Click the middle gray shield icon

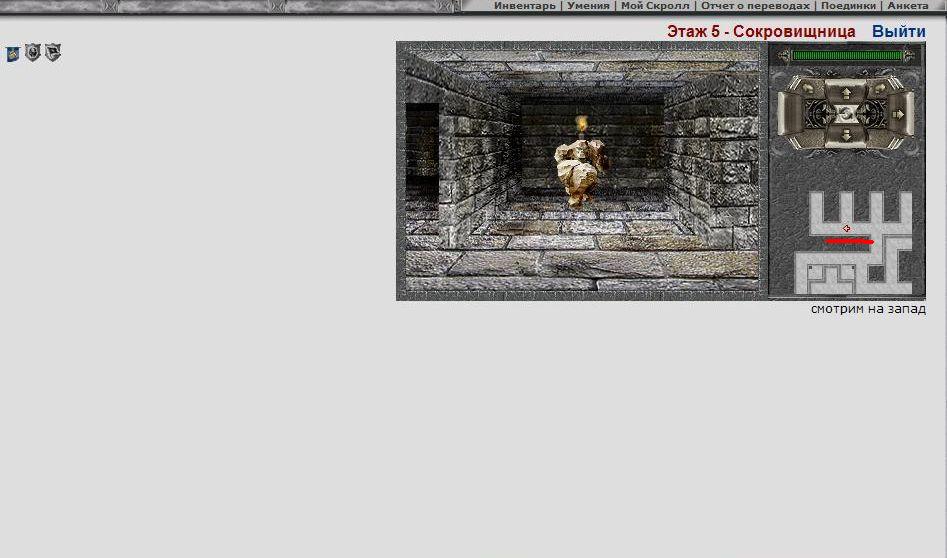tap(33, 53)
